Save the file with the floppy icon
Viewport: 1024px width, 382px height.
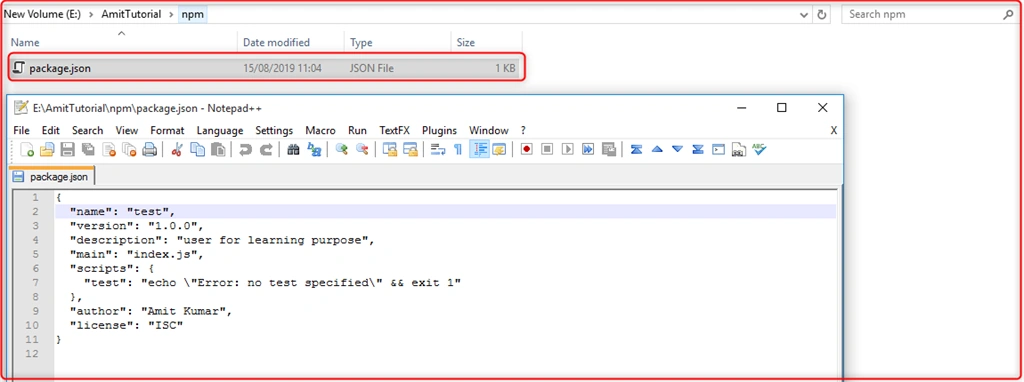[x=67, y=150]
